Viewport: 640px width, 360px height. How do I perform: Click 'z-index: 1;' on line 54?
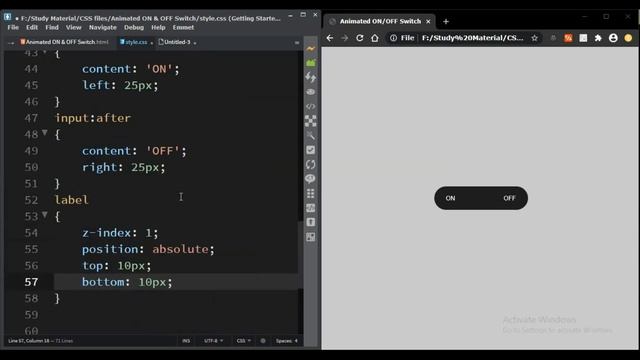pyautogui.click(x=120, y=233)
